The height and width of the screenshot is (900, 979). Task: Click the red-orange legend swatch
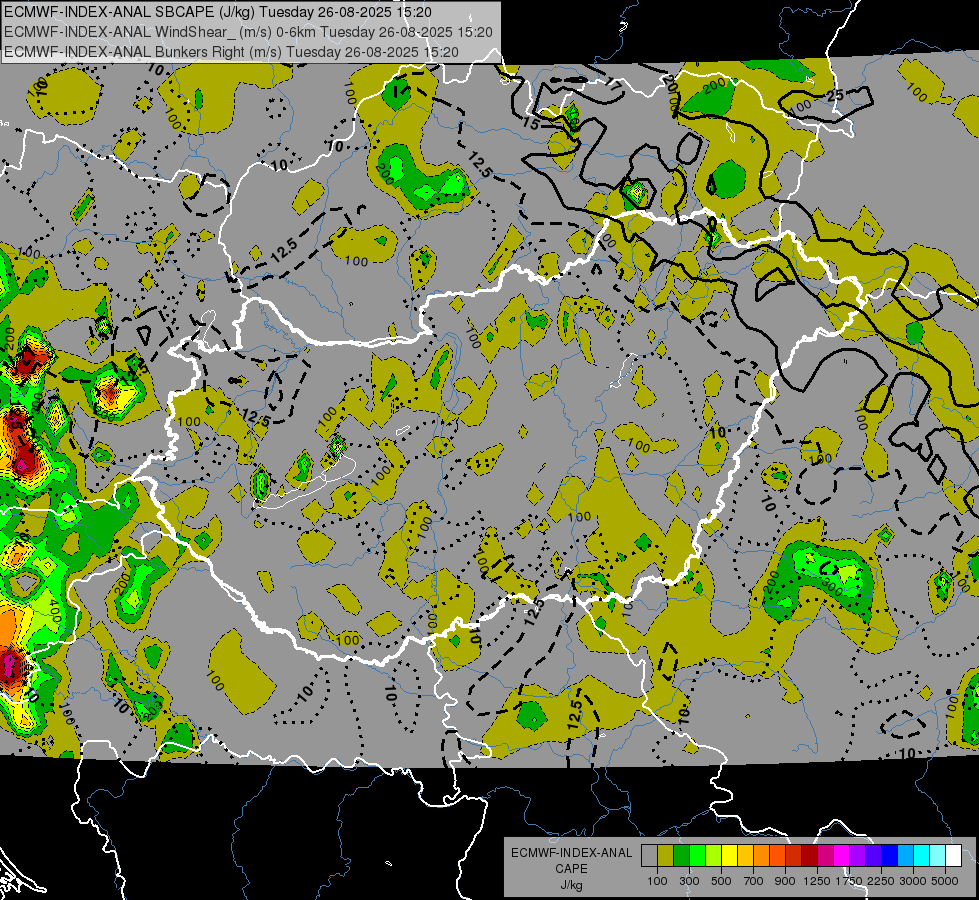[777, 856]
